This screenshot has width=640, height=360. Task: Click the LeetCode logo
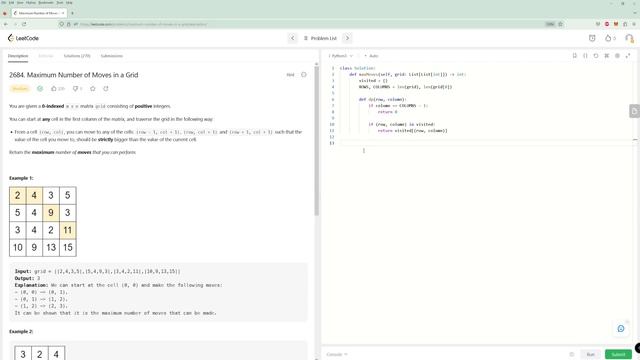(x=23, y=38)
